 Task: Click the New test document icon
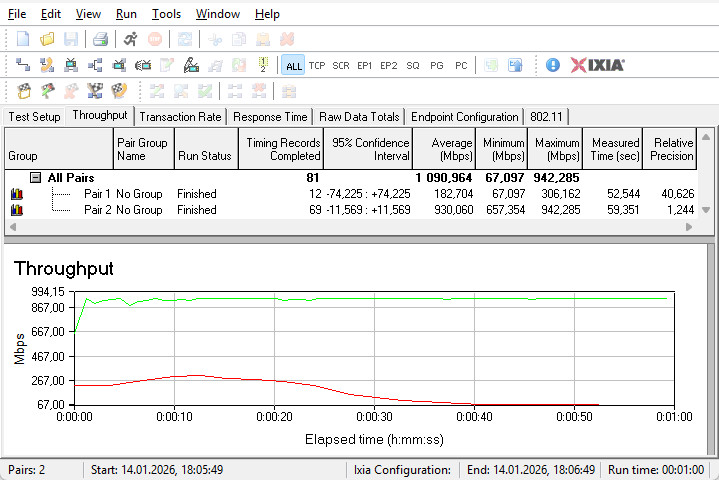(23, 39)
